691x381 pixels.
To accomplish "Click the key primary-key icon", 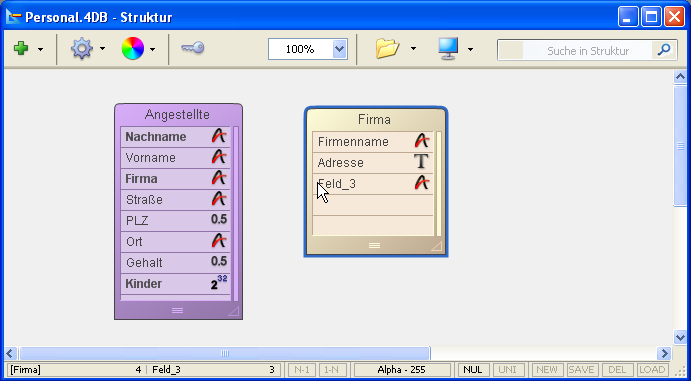I will pyautogui.click(x=193, y=48).
